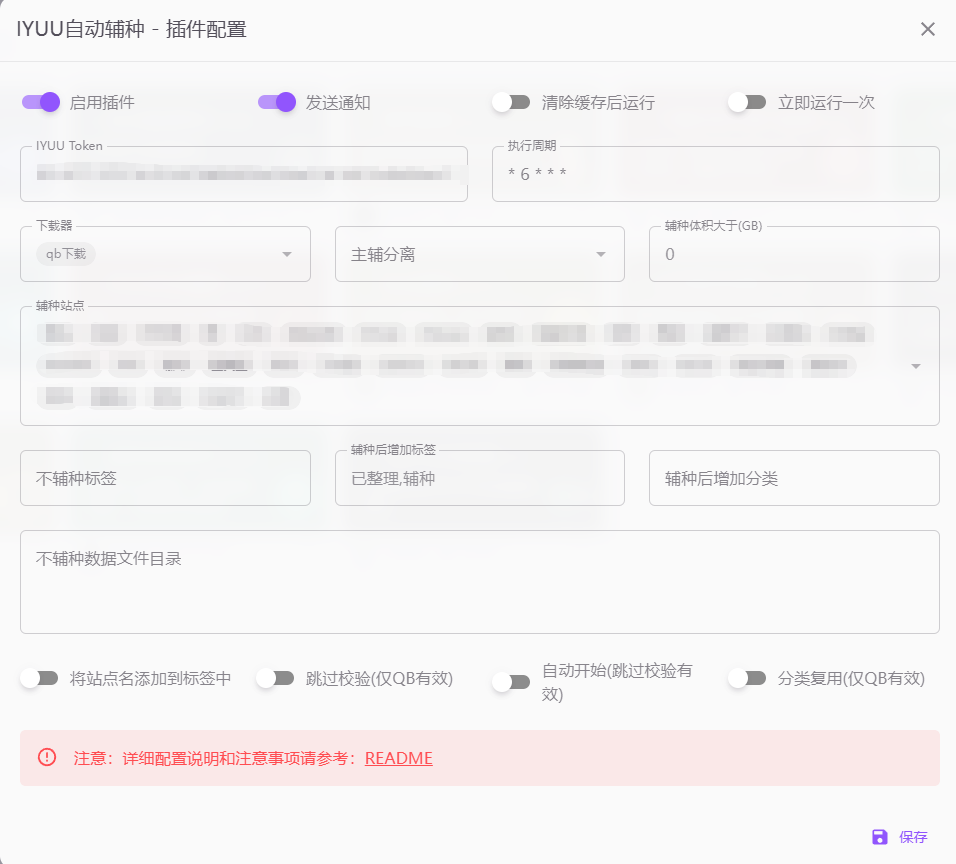The height and width of the screenshot is (864, 956).
Task: Close the plugin configuration dialog
Action: 927,29
